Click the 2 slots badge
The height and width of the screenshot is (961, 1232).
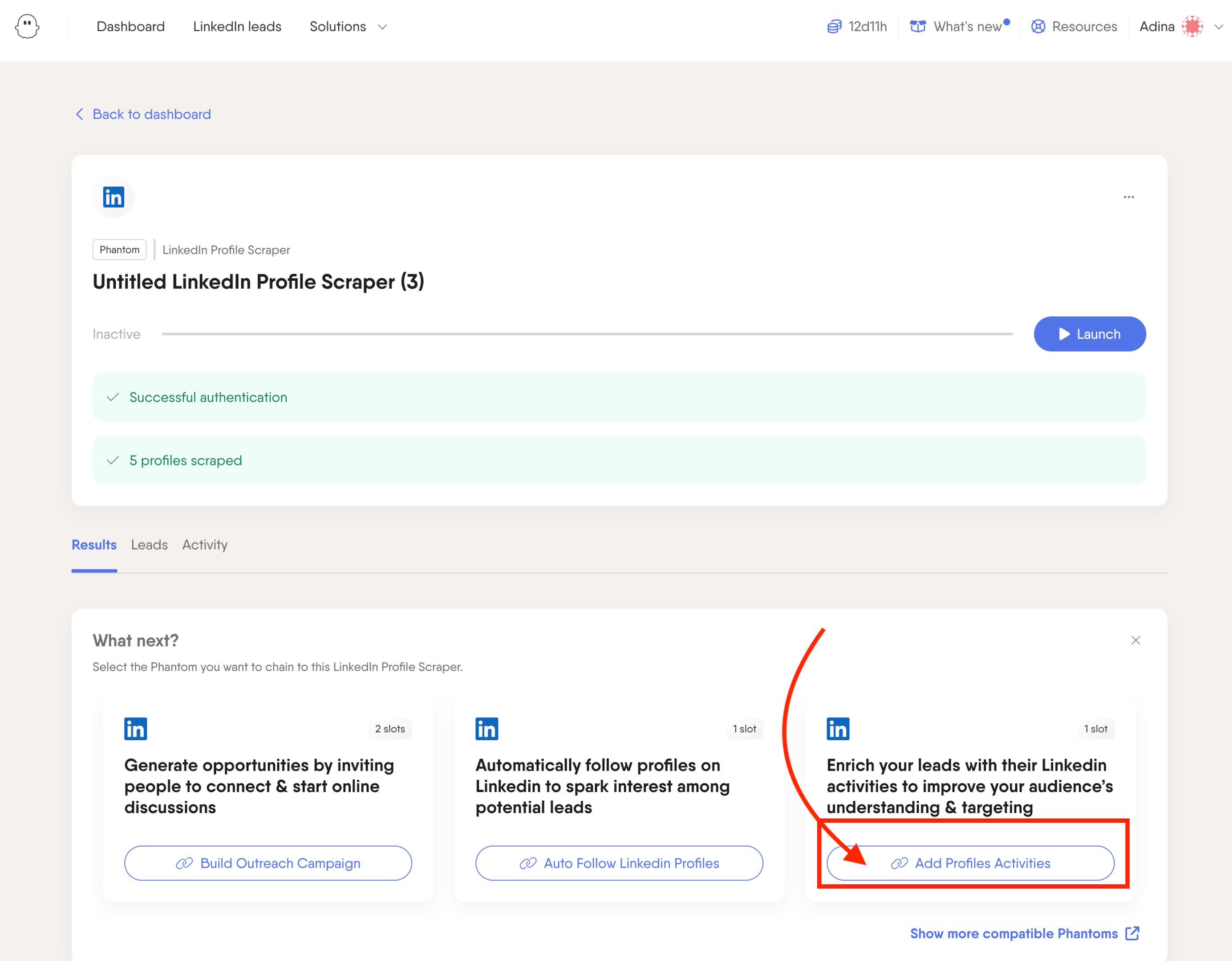point(390,729)
